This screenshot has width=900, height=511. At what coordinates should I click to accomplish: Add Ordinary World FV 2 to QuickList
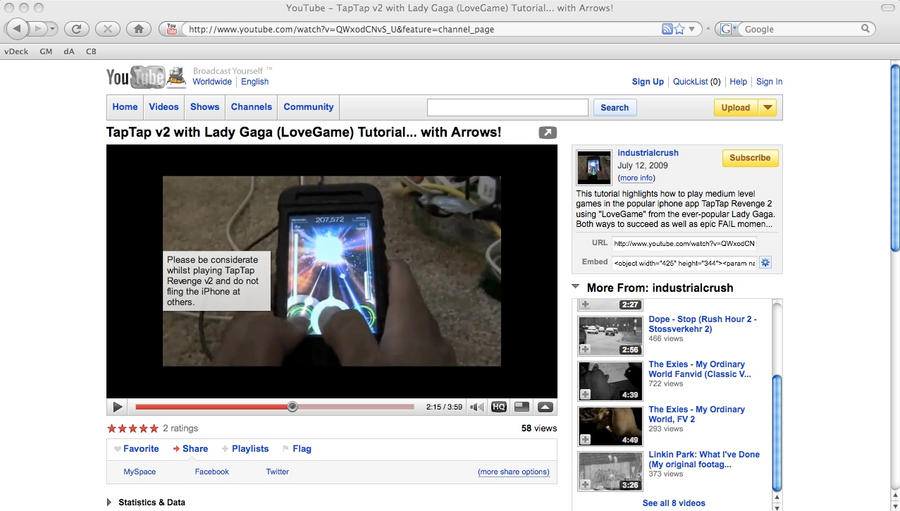point(585,439)
